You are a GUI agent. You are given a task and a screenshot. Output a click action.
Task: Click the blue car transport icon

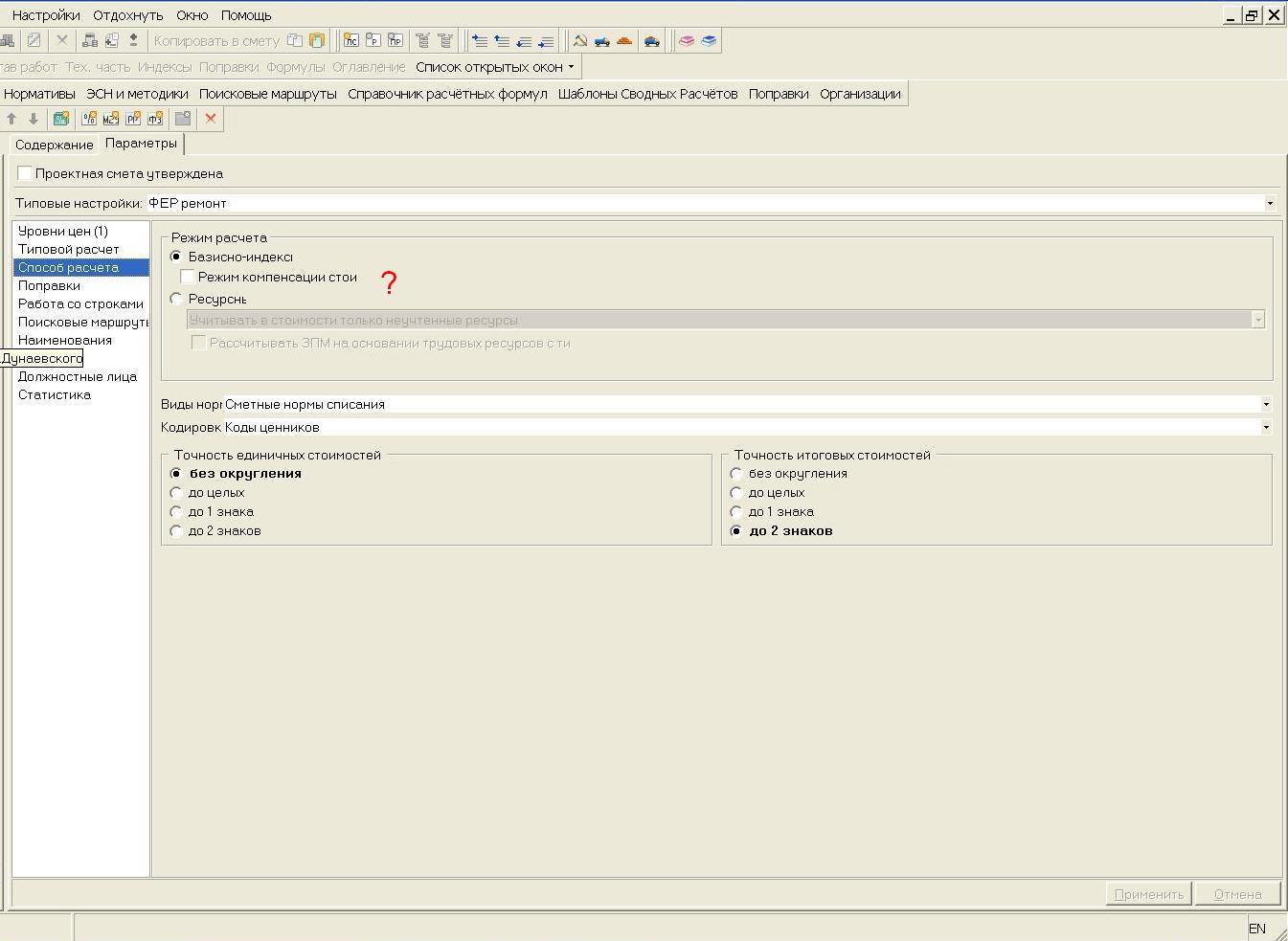coord(652,40)
